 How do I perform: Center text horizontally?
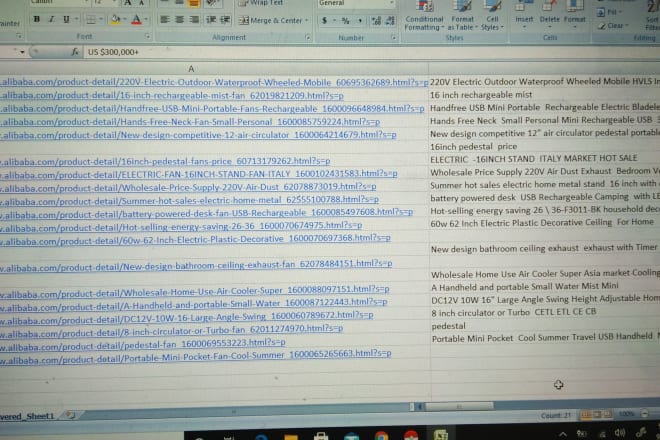pyautogui.click(x=179, y=20)
